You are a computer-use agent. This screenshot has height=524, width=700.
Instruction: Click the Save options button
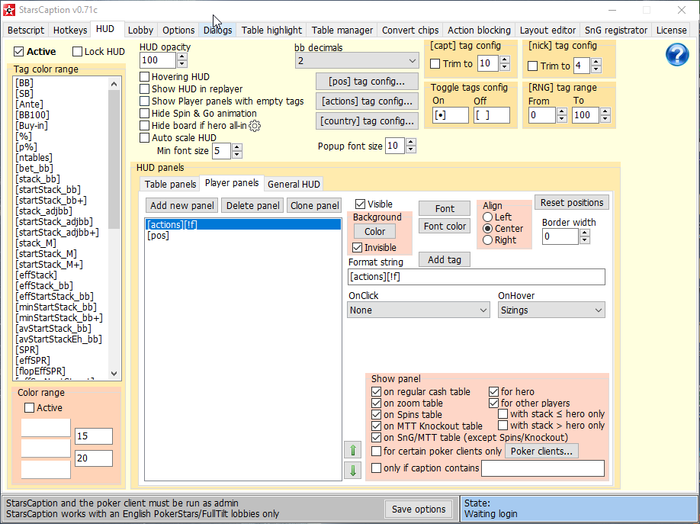(x=418, y=509)
